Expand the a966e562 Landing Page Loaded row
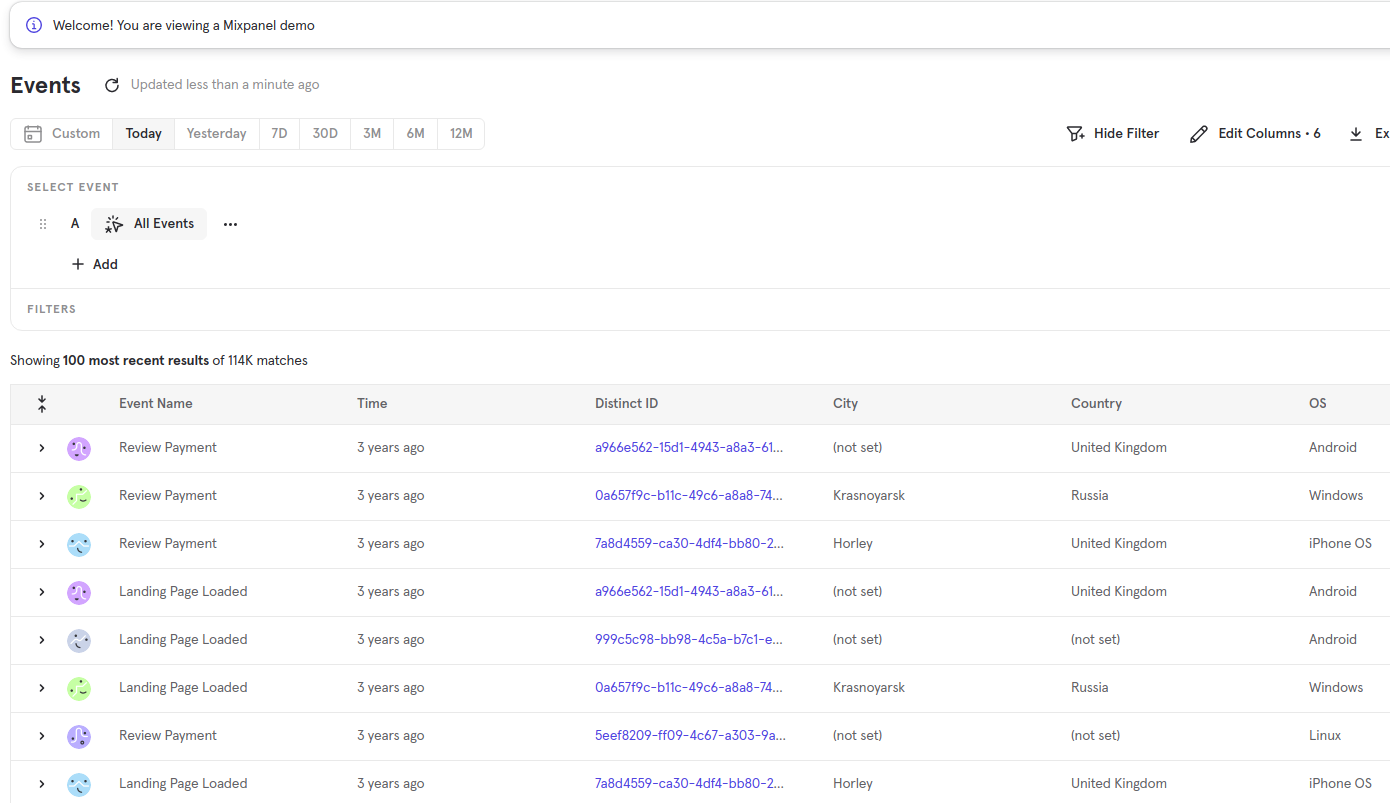1390x803 pixels. (x=42, y=592)
